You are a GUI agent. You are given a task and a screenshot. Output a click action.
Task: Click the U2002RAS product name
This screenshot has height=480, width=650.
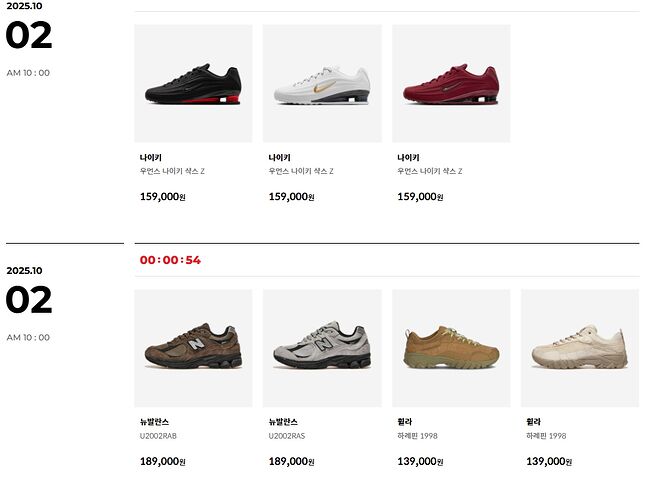tap(286, 436)
